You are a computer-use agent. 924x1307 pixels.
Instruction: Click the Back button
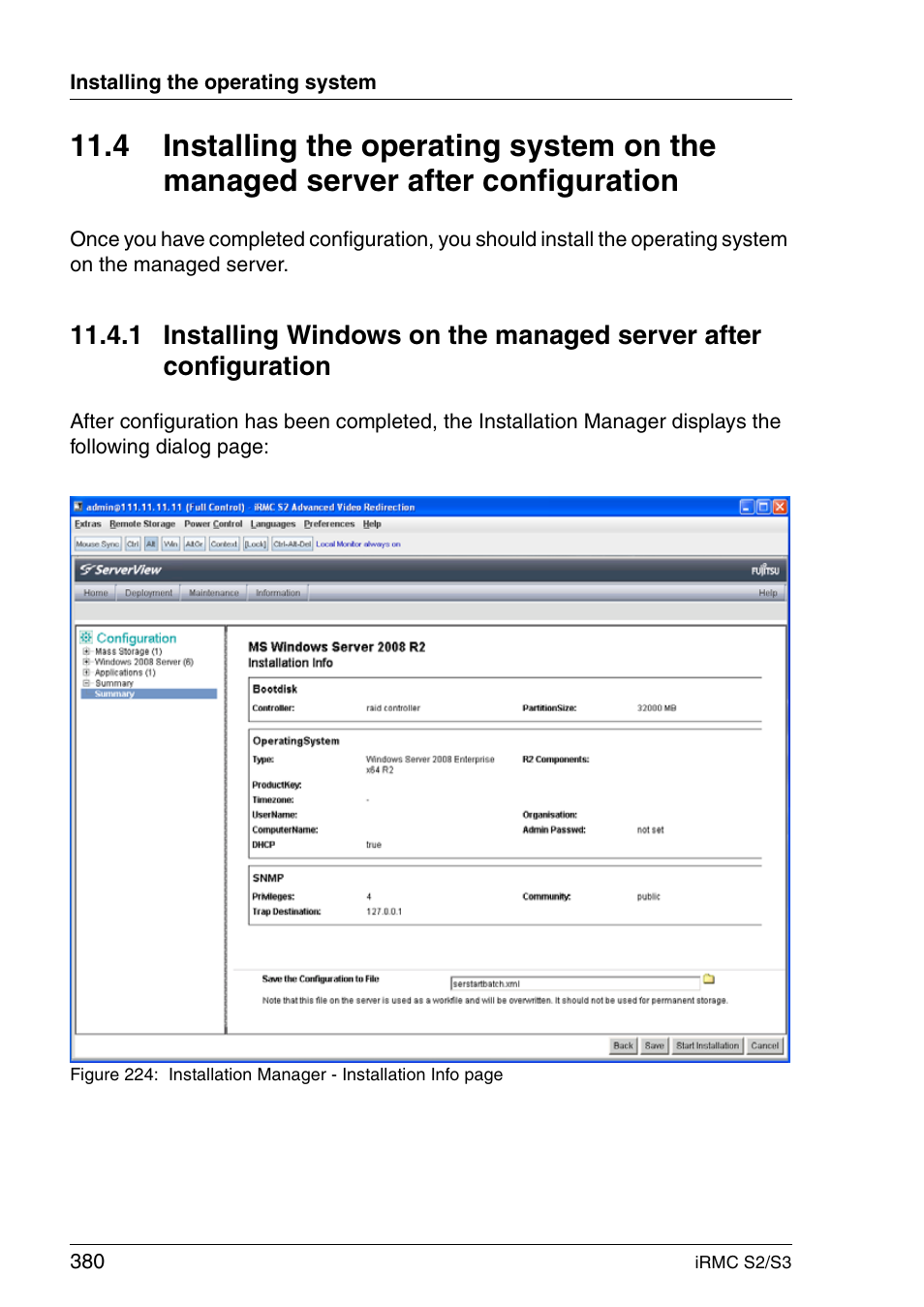(x=624, y=1045)
